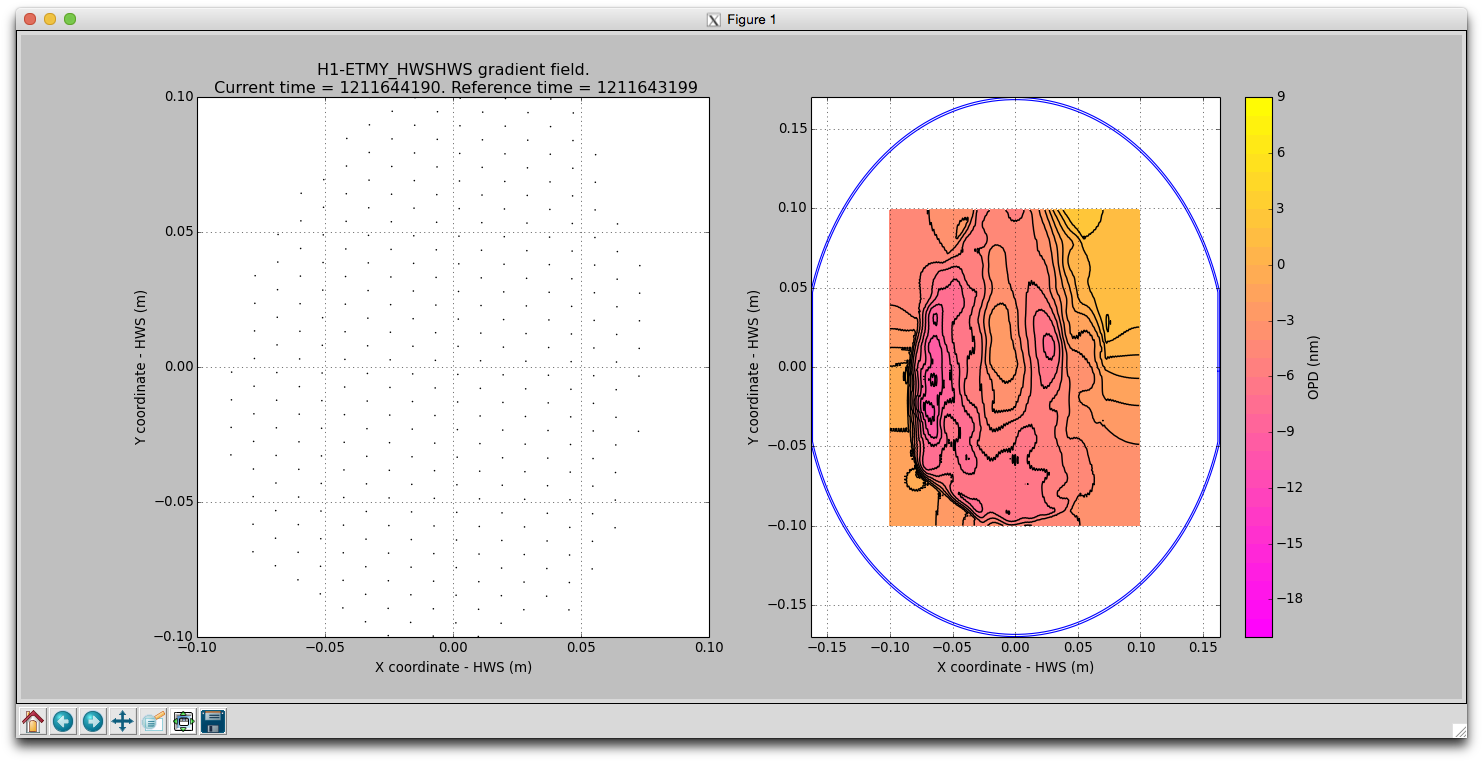Screen dimensions: 1483x762
Task: Minimize the Figure 1 window
Action: [50, 19]
